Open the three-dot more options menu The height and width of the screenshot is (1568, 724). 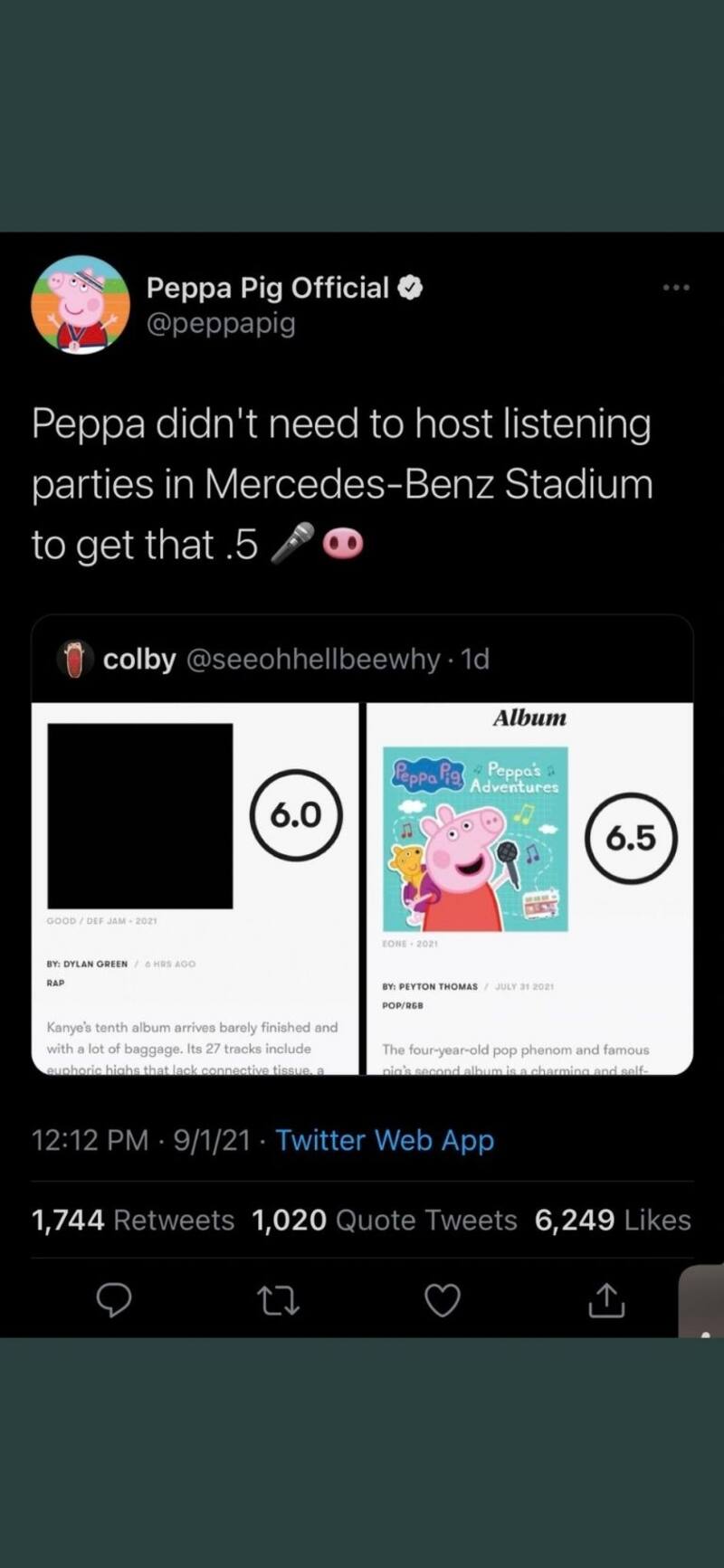coord(676,288)
